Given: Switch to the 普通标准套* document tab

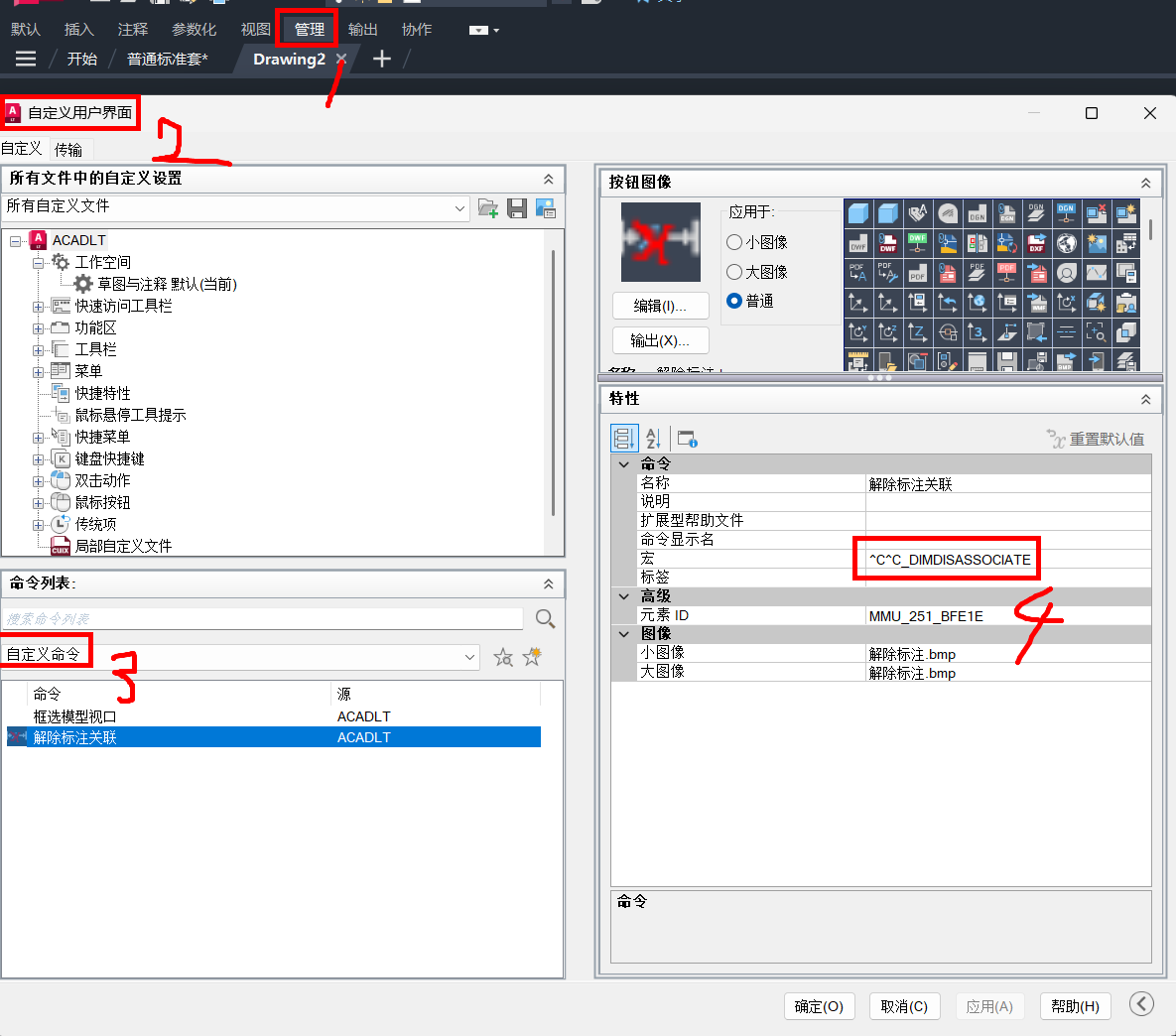Looking at the screenshot, I should [x=168, y=60].
